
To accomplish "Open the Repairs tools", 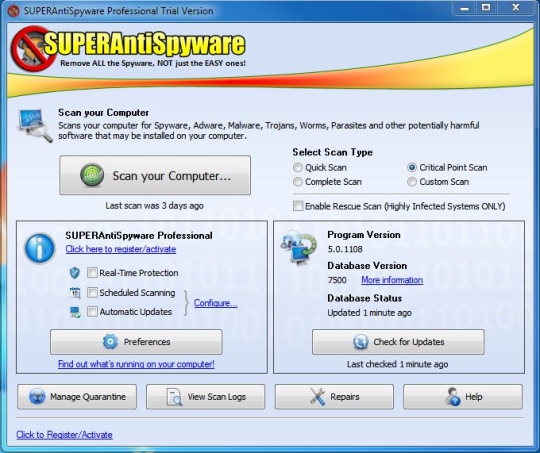I will click(x=334, y=397).
